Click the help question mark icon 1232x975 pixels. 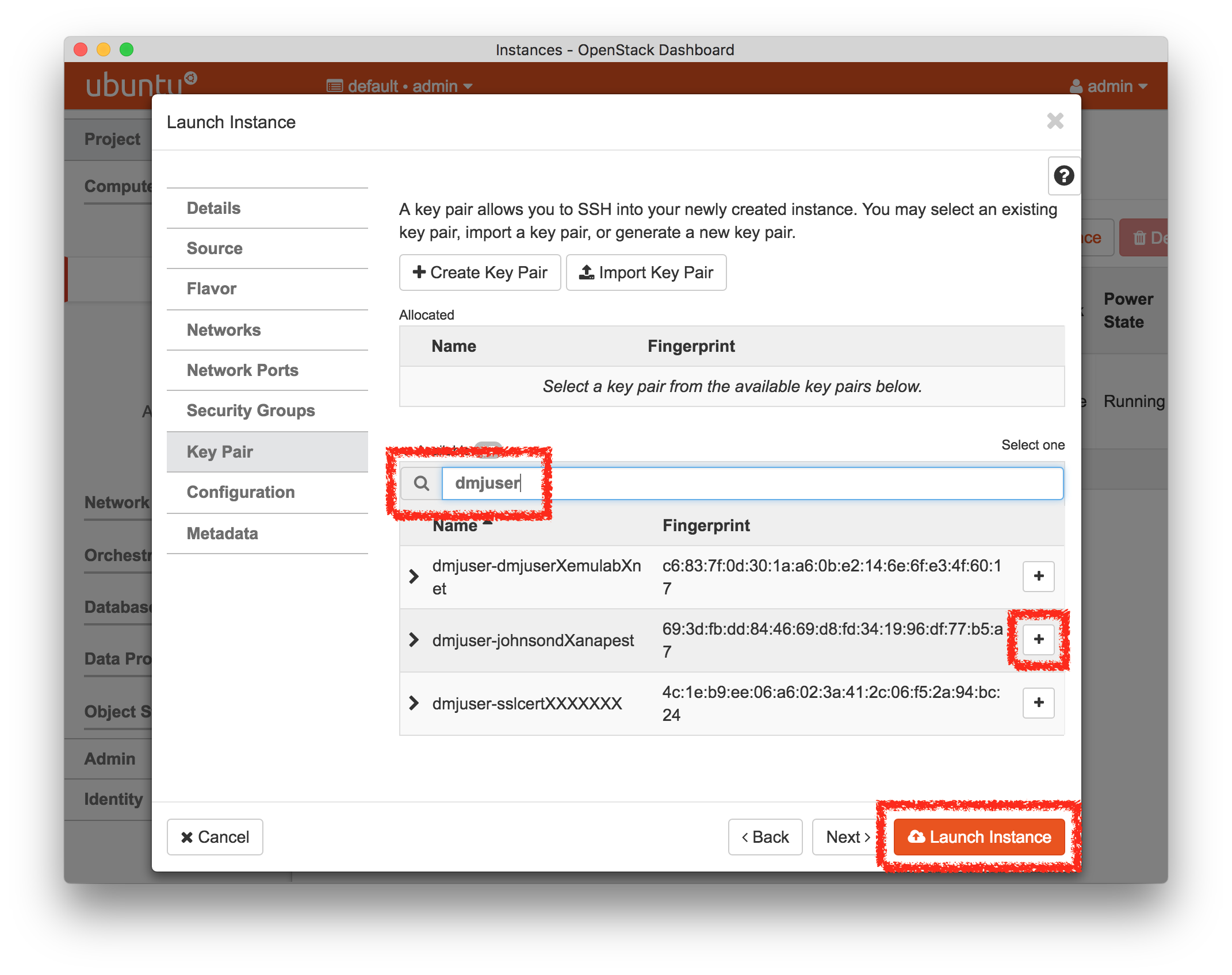1063,176
